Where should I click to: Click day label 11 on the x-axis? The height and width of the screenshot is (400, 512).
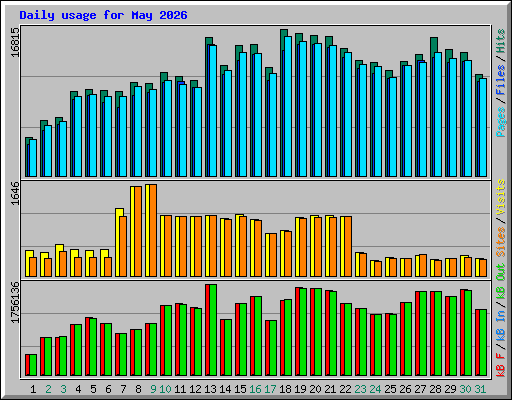coord(180,389)
